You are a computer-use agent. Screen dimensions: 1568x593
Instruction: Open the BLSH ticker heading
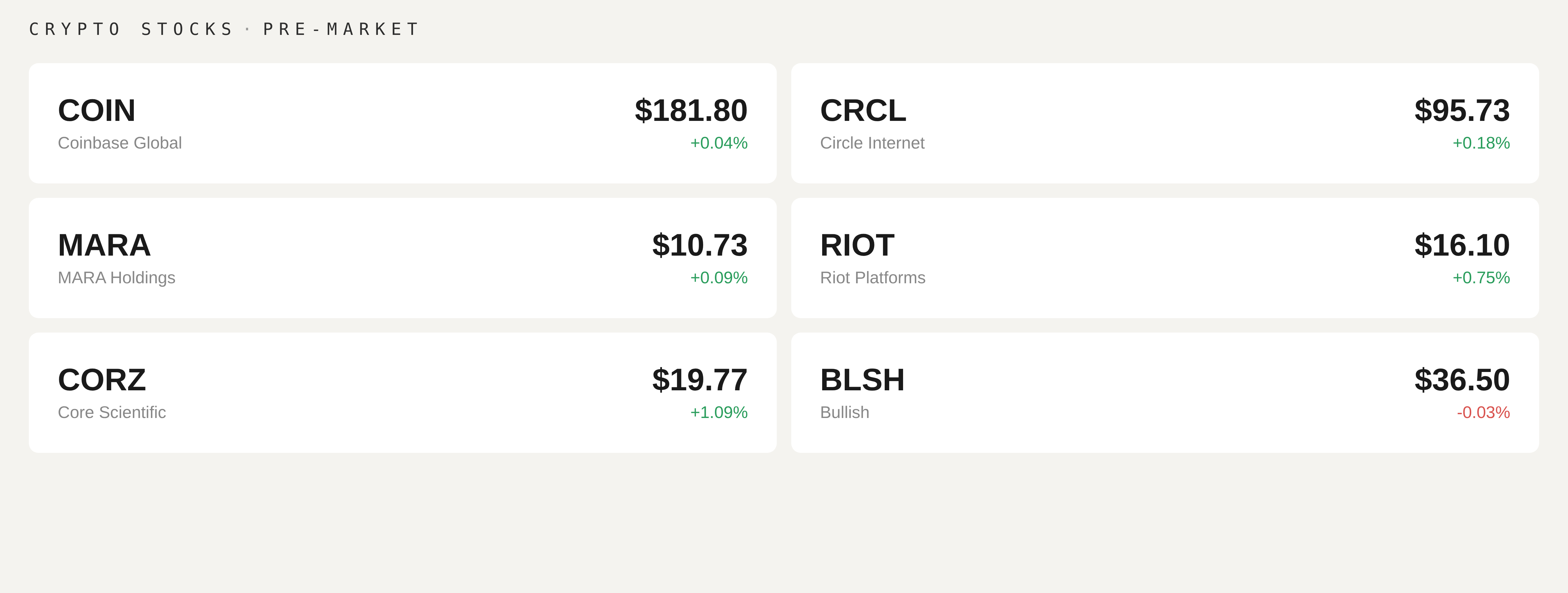[862, 380]
